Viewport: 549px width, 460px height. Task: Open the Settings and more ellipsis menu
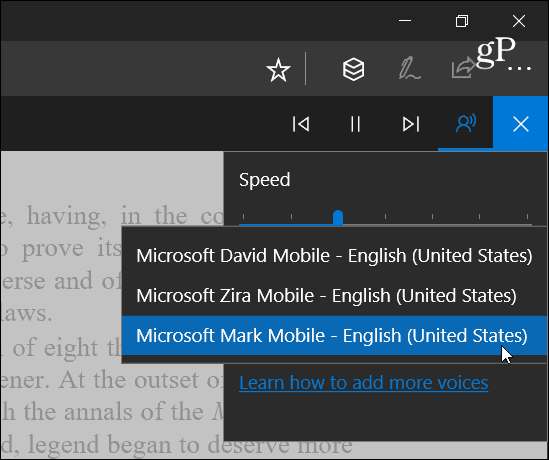click(520, 69)
